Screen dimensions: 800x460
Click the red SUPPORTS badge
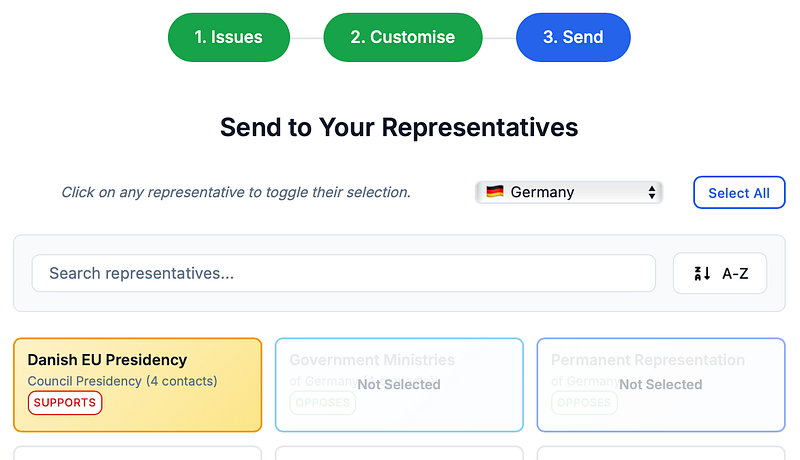(x=64, y=403)
